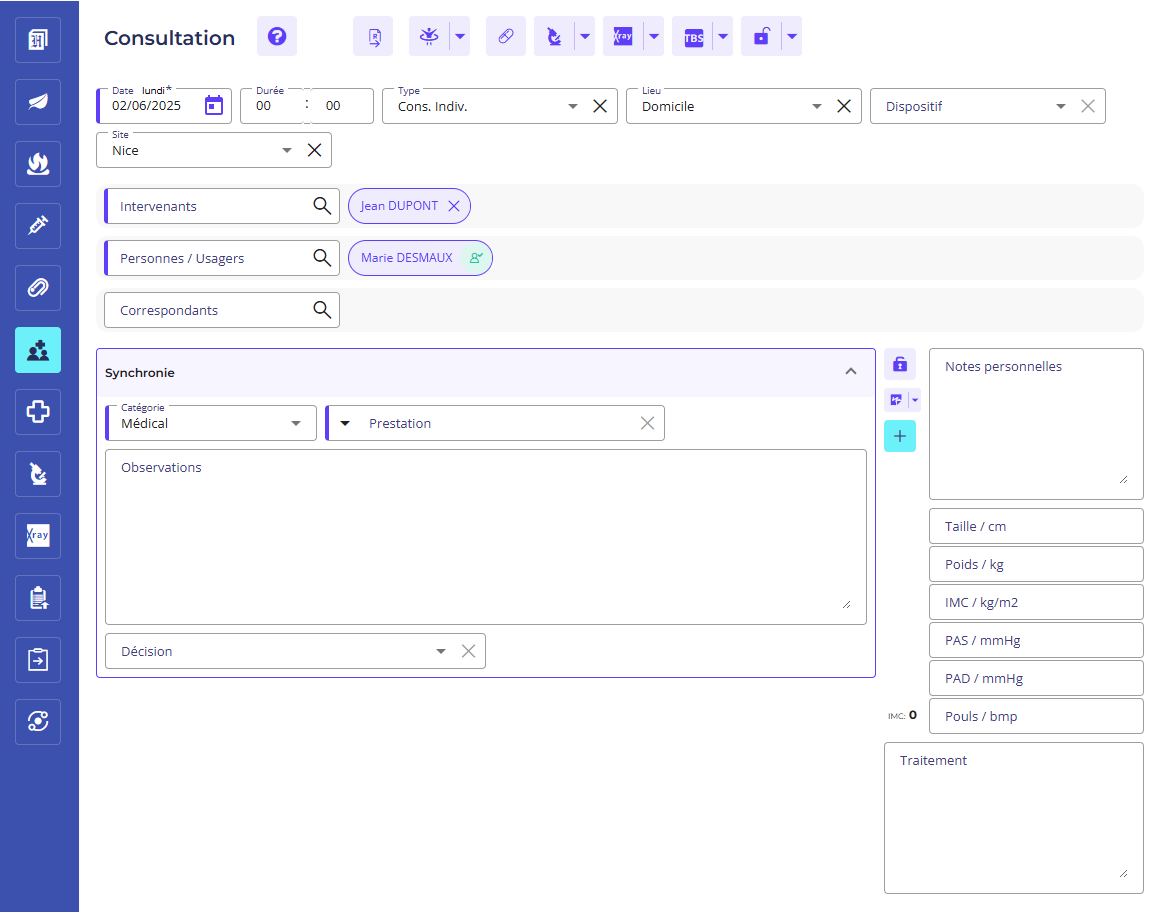
Task: Open the calendar date picker icon
Action: click(213, 105)
